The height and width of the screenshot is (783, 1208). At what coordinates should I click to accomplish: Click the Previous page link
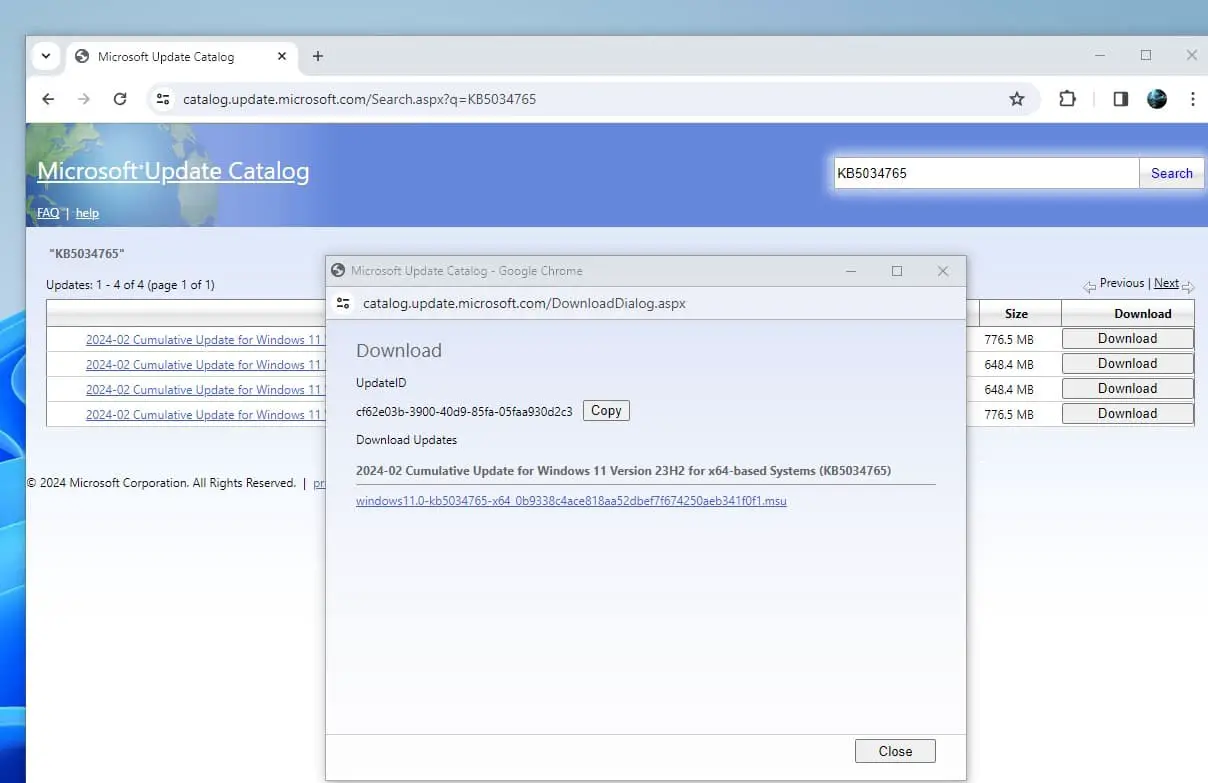[x=1122, y=283]
